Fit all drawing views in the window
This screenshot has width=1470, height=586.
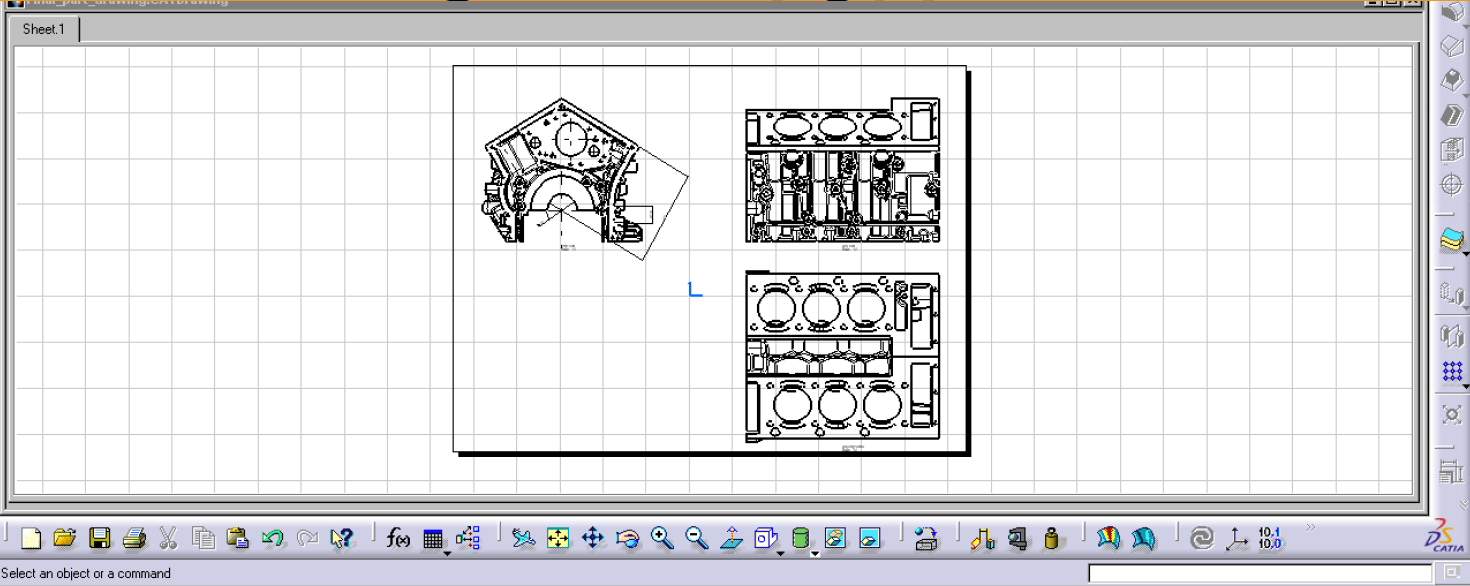point(558,539)
